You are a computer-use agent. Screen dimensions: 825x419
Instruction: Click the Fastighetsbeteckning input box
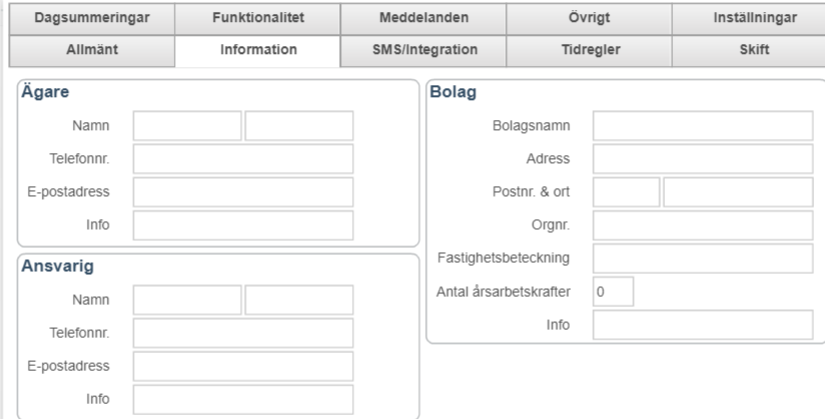[x=702, y=258]
